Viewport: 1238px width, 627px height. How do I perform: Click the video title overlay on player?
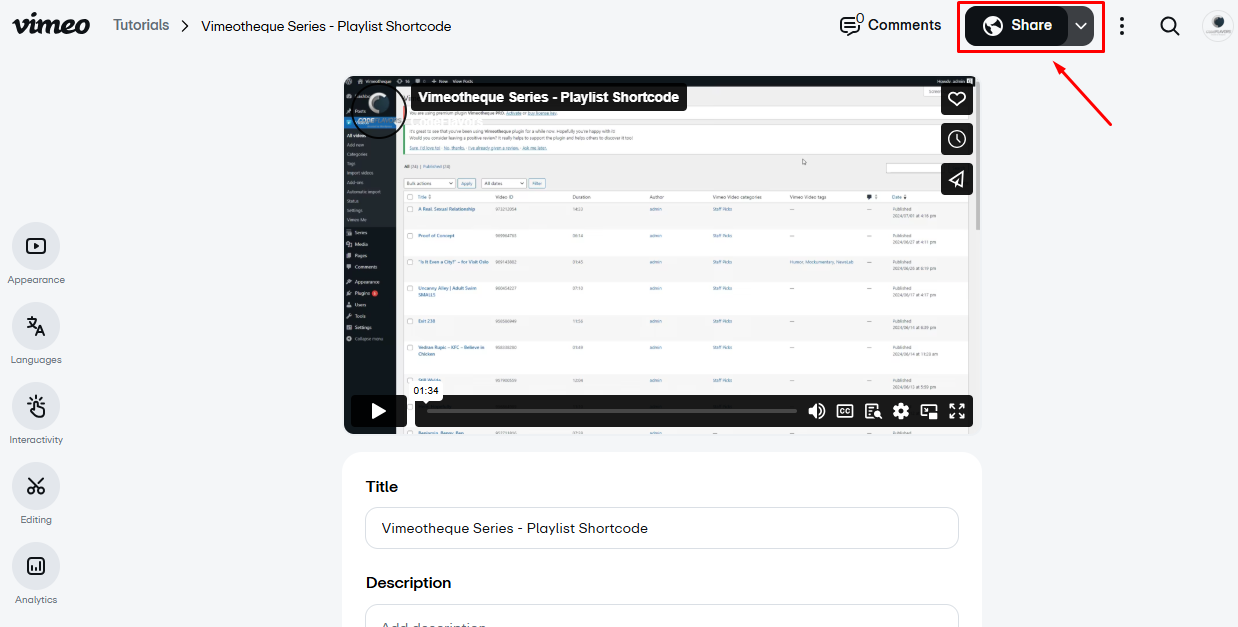click(548, 97)
